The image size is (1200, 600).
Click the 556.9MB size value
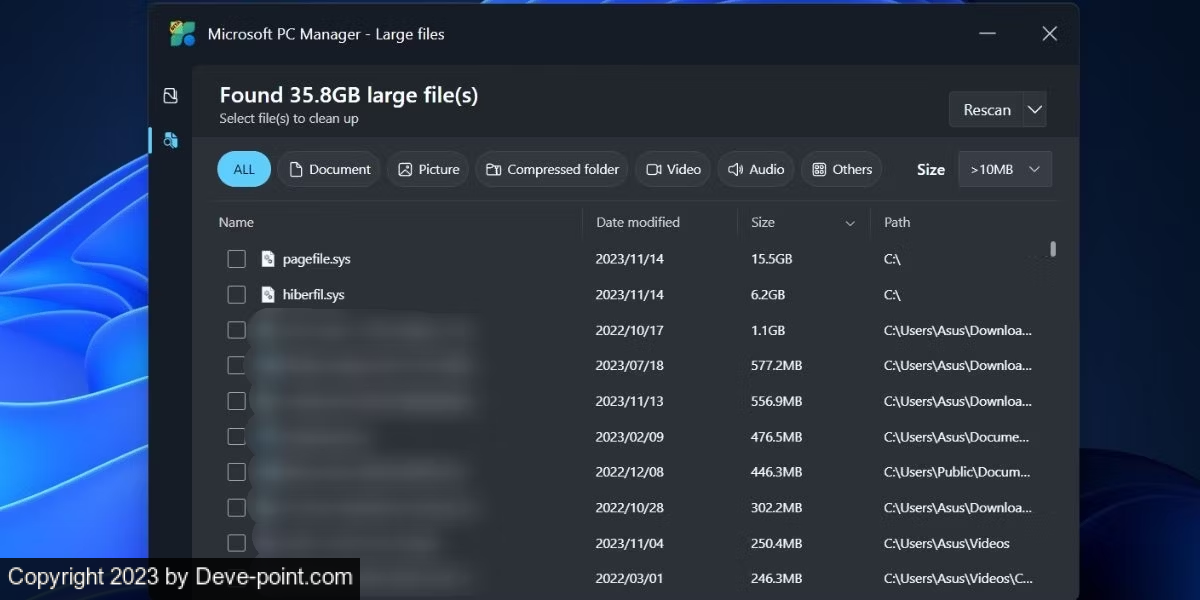coord(776,401)
